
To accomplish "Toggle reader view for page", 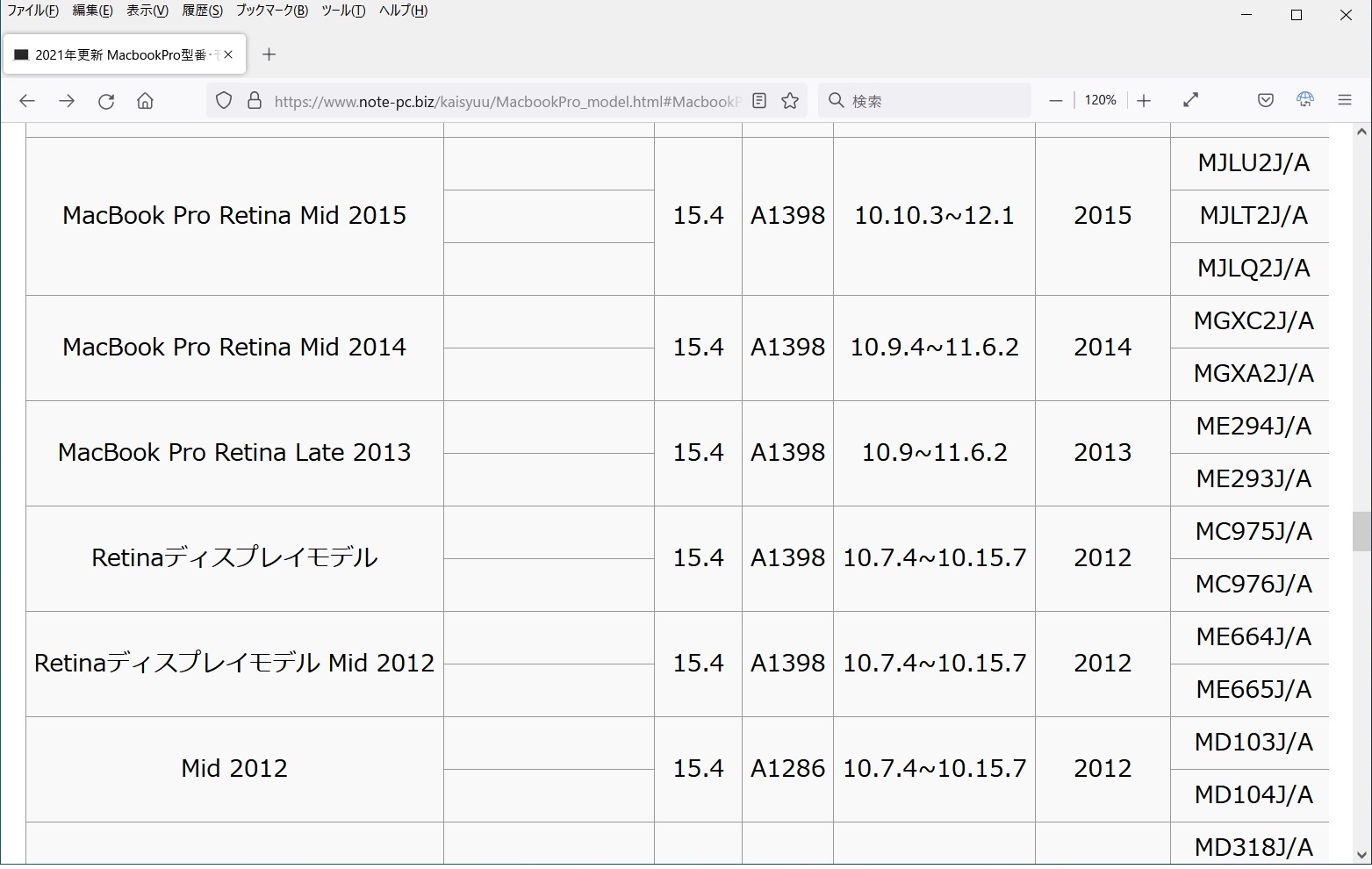I will point(759,101).
